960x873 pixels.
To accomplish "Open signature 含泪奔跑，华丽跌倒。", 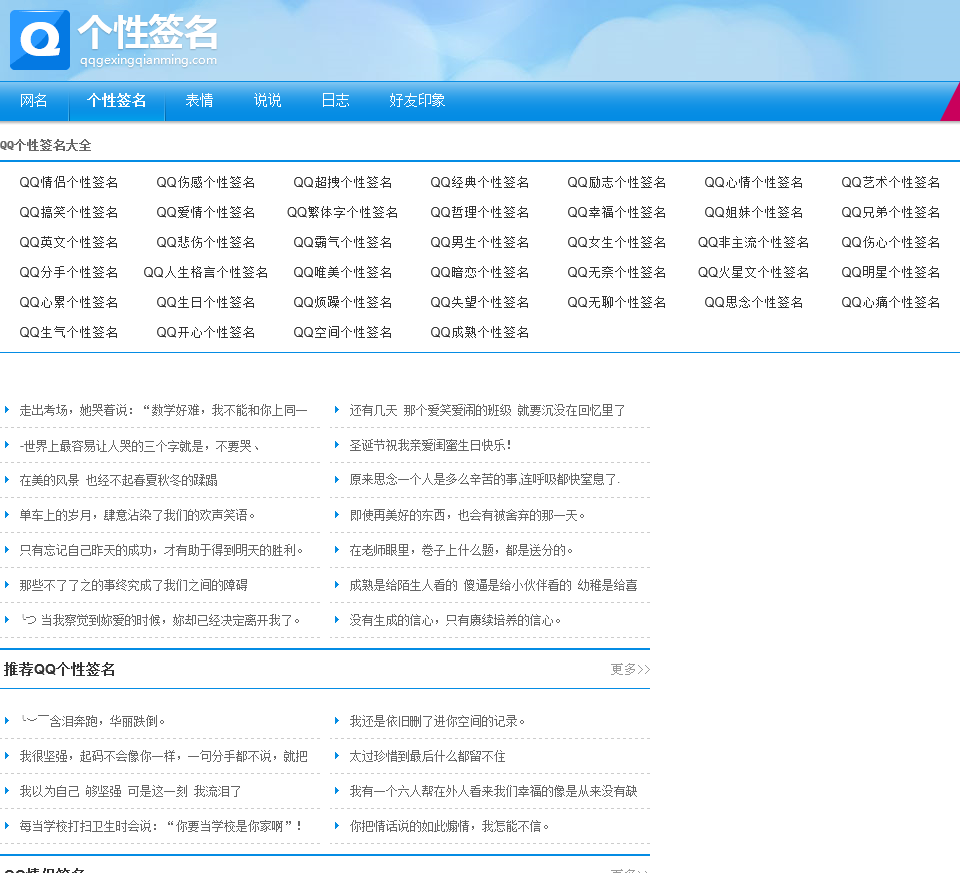I will point(92,721).
